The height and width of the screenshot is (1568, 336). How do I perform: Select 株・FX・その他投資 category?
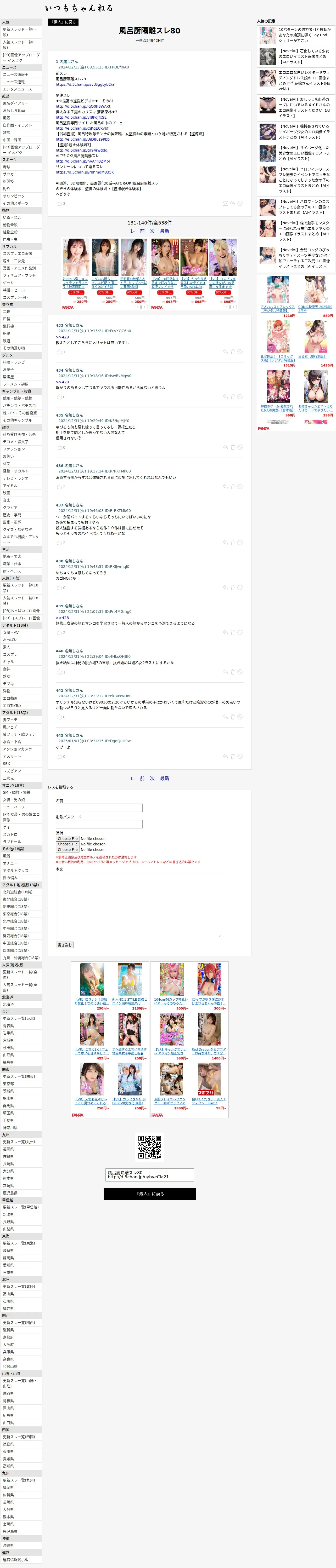[x=21, y=413]
